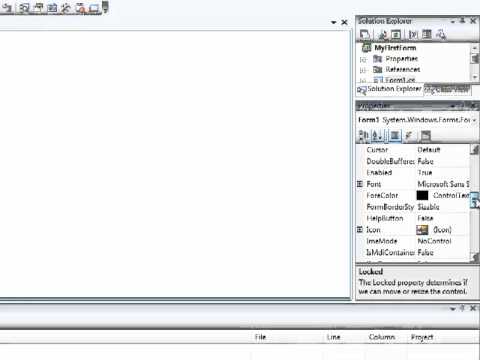Click the IsMdiContainer False value
480x360 pixels.
tap(425, 253)
